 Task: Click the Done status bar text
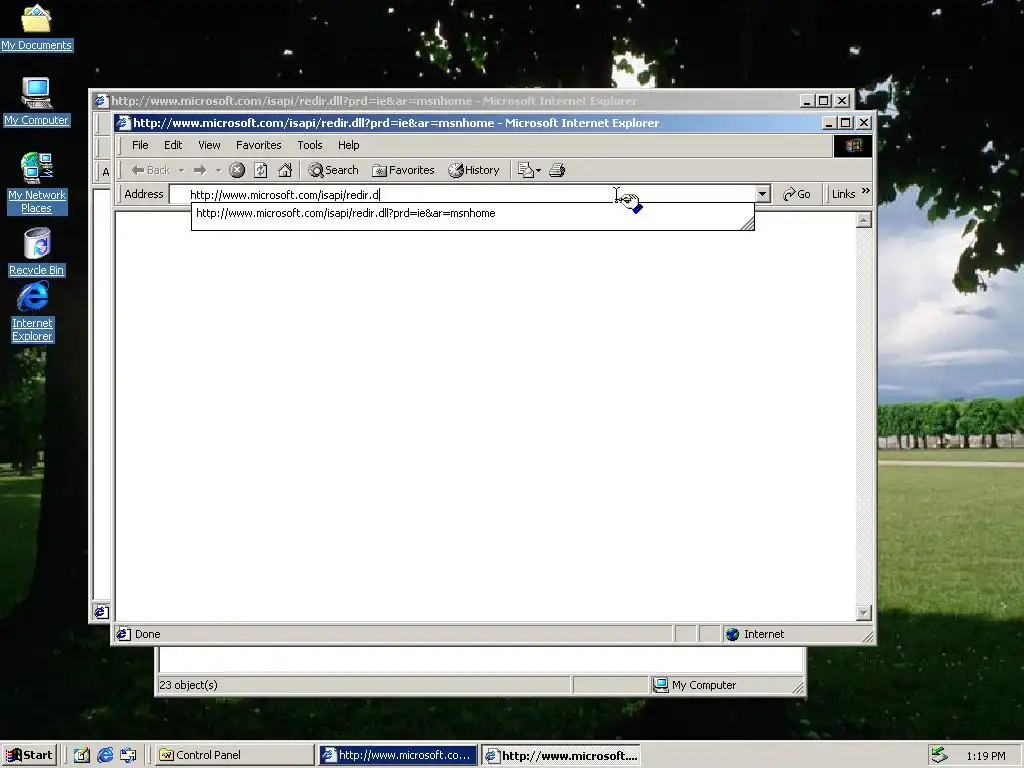[x=148, y=634]
